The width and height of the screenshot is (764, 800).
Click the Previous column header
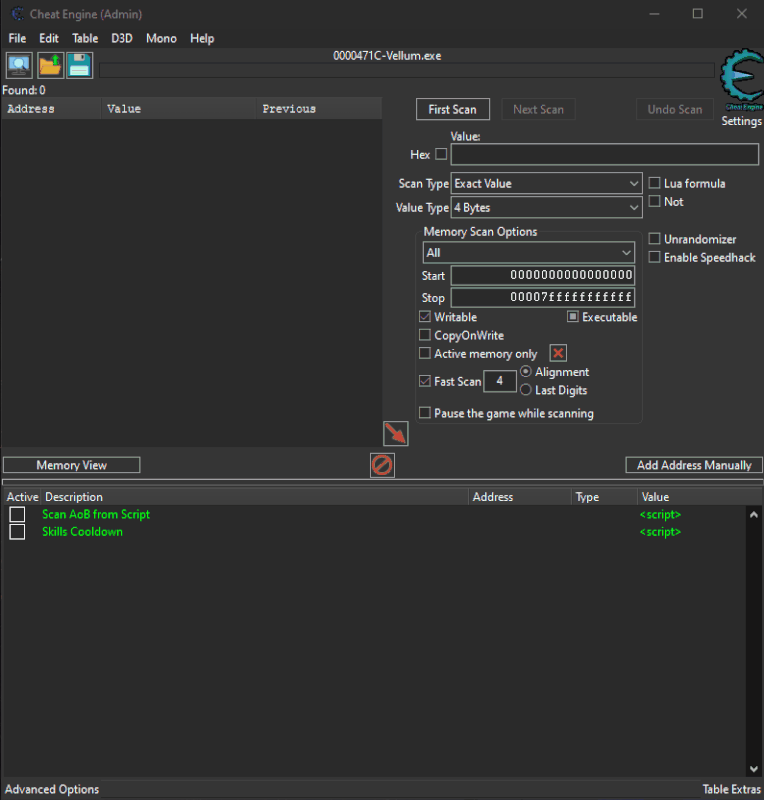tap(318, 109)
